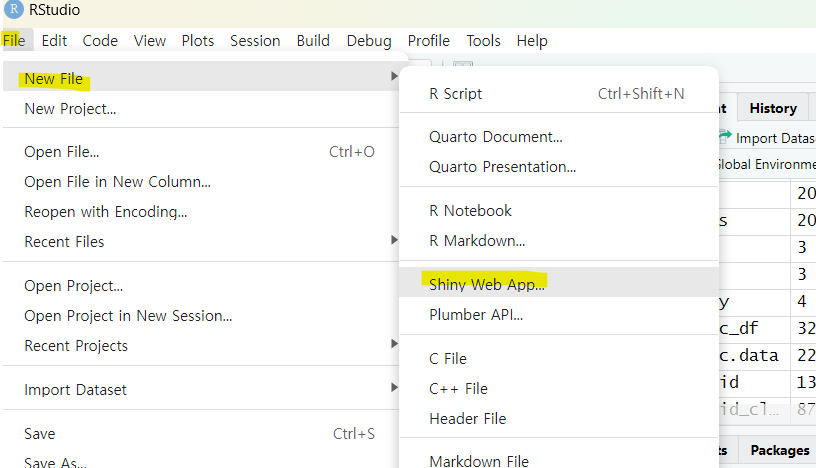Choose Open File... menu entry
Viewport: 816px width, 468px height.
tap(200, 151)
